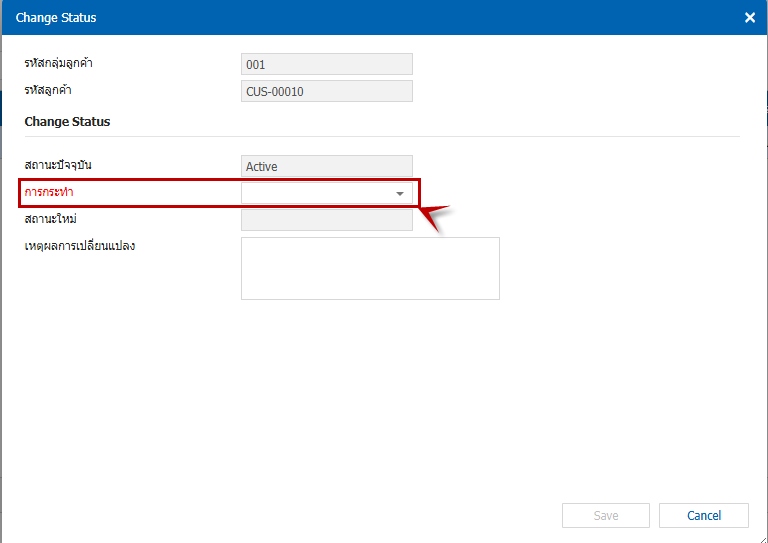Open the การกระทำ dropdown arrow

[400, 193]
